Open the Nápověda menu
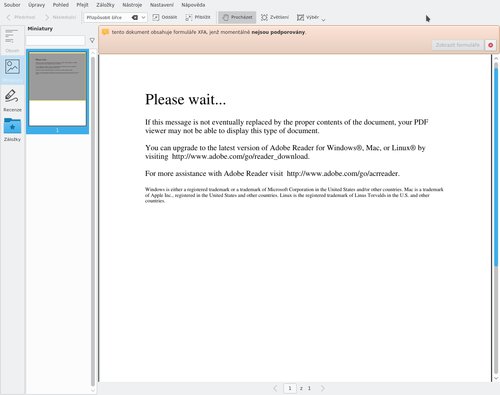 click(193, 5)
